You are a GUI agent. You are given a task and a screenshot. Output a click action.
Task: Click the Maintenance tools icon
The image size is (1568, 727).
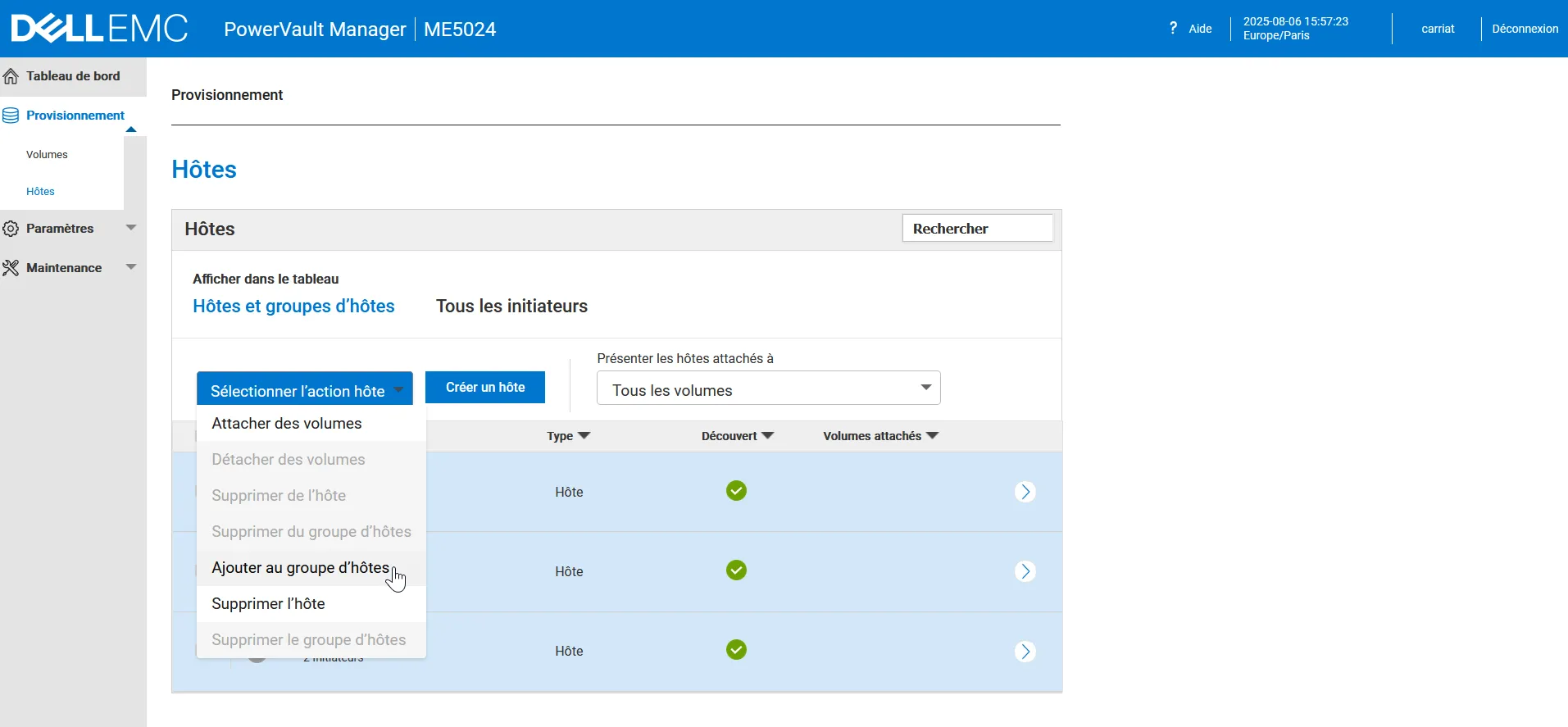11,268
